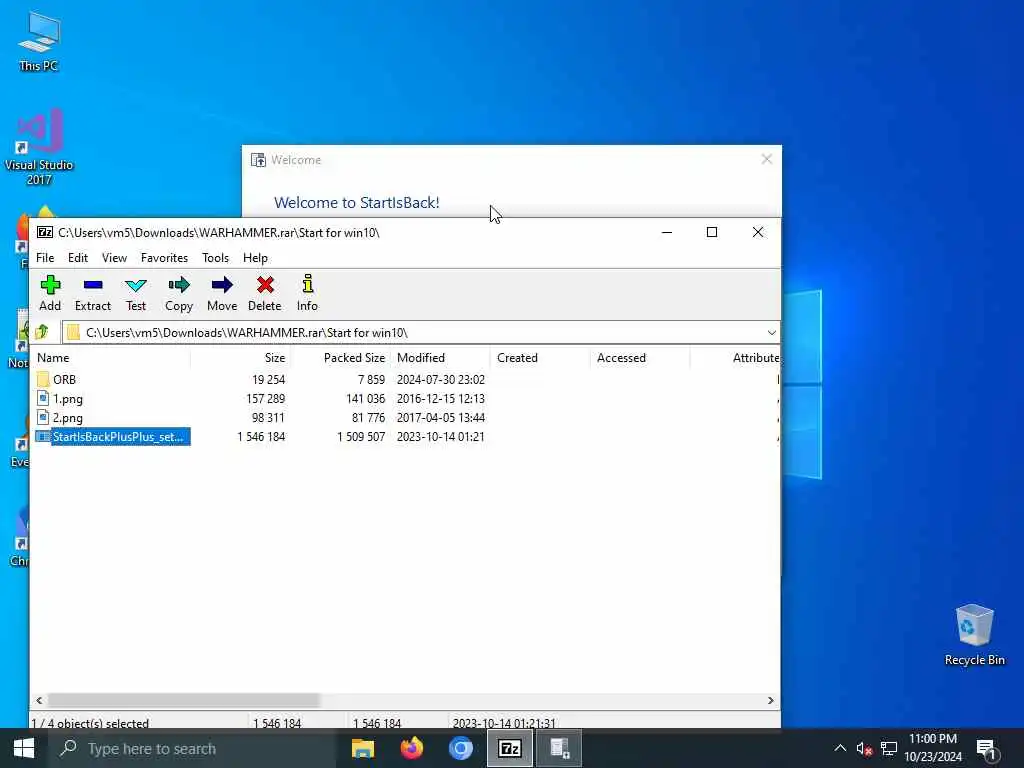
Task: Click the horizontal scrollbar thumb
Action: point(184,700)
